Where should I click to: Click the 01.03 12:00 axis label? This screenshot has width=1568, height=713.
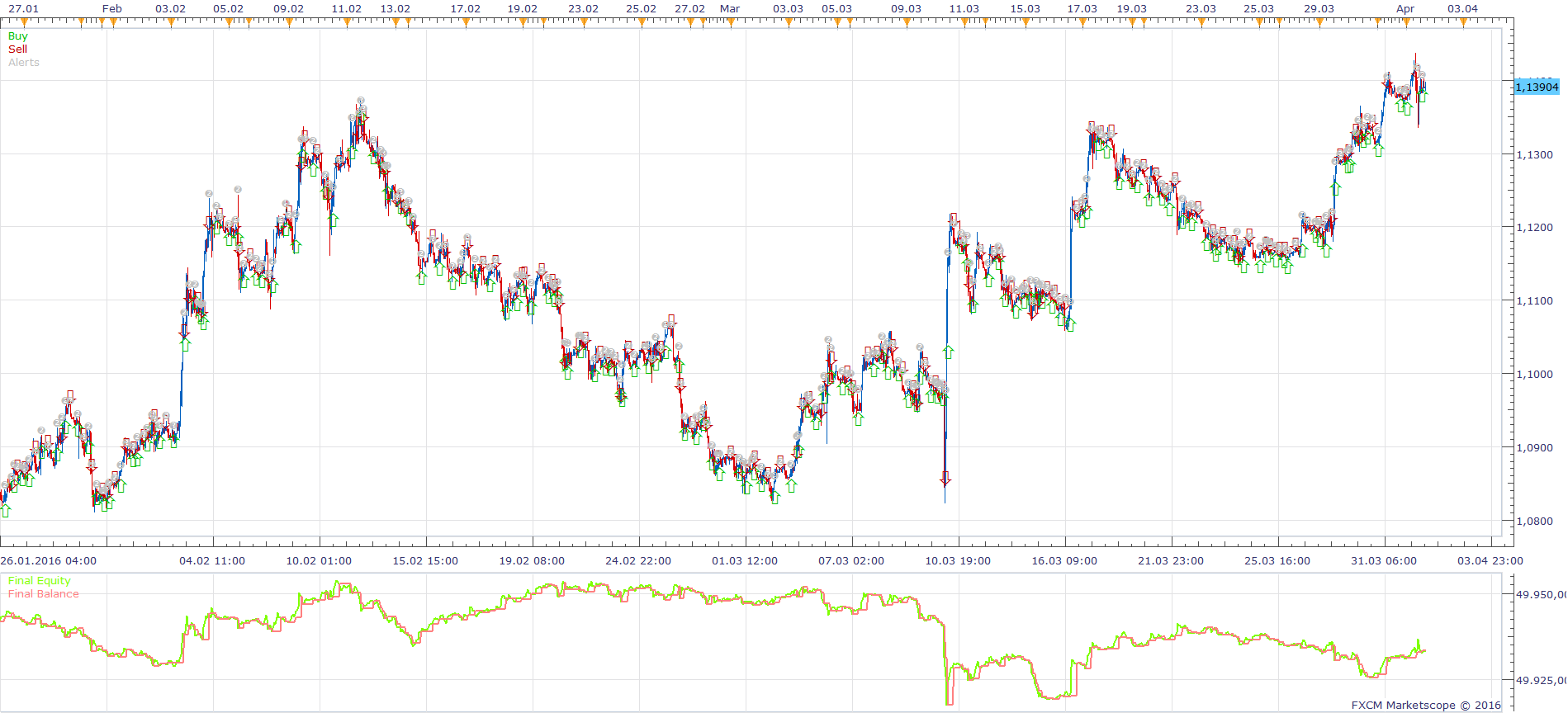point(745,561)
